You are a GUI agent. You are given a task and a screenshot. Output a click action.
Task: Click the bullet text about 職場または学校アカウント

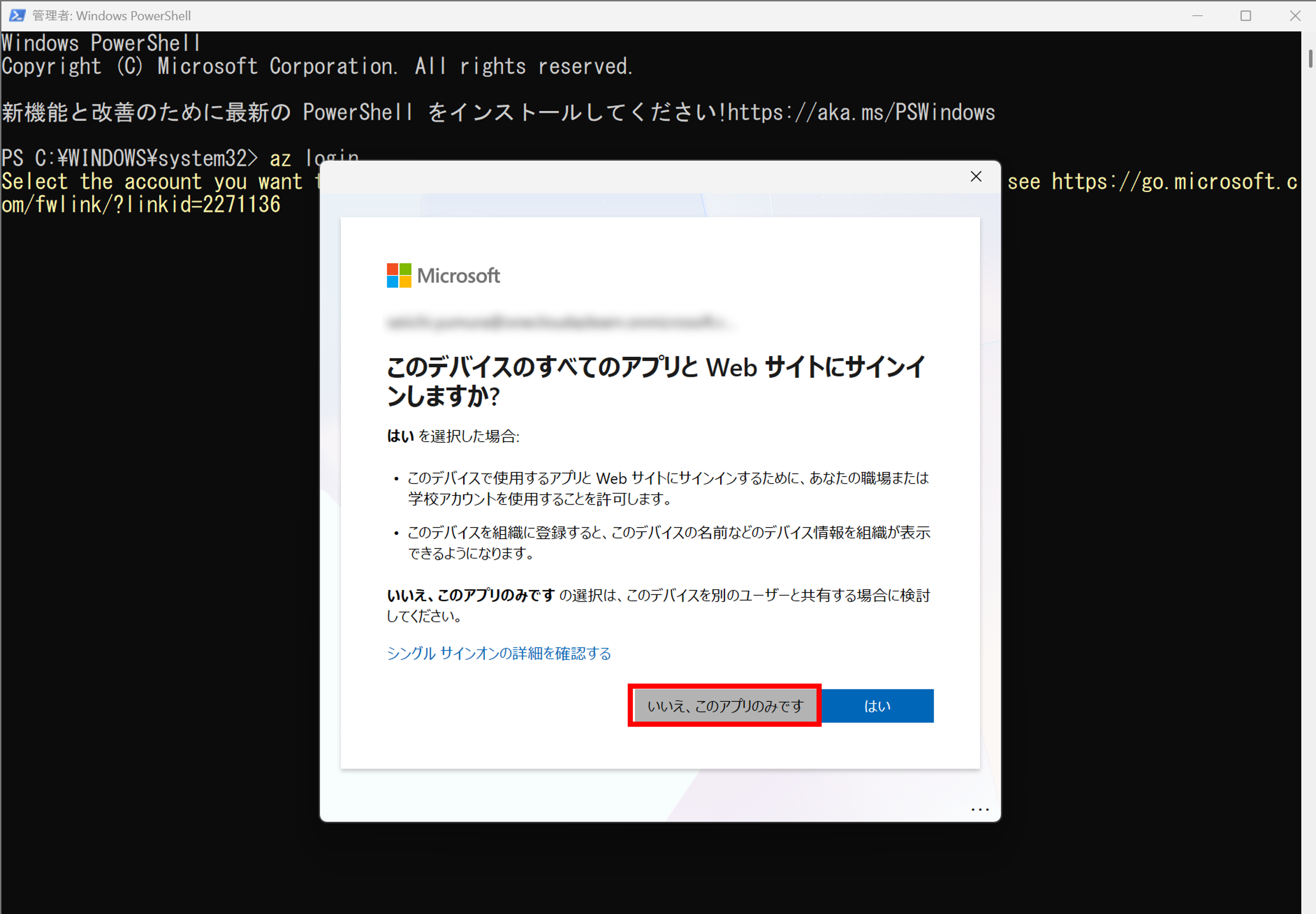pos(668,488)
